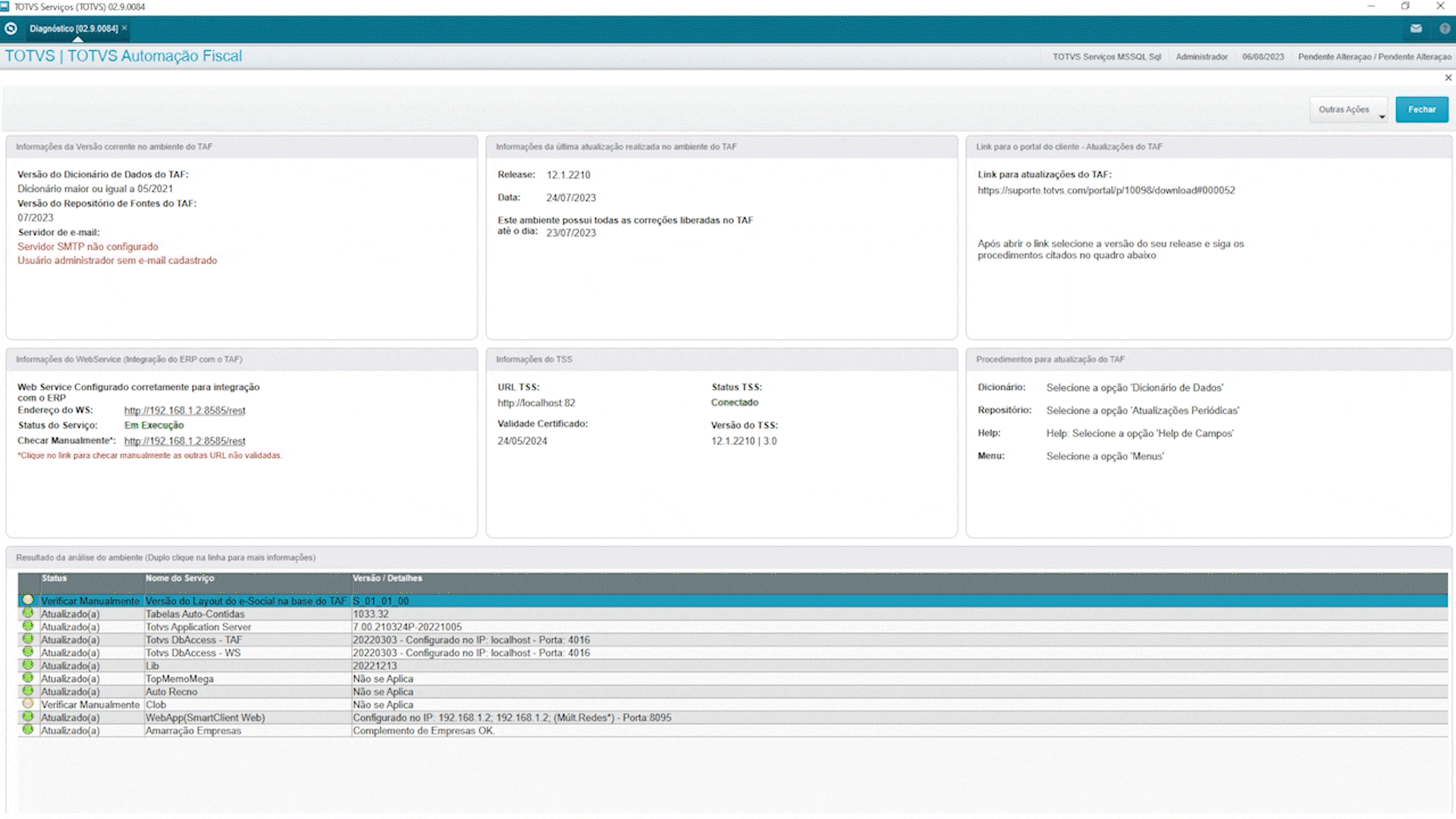Viewport: 1456px width, 819px height.
Task: Click green status icon for WebApp(SmartClient Web)
Action: tap(28, 717)
